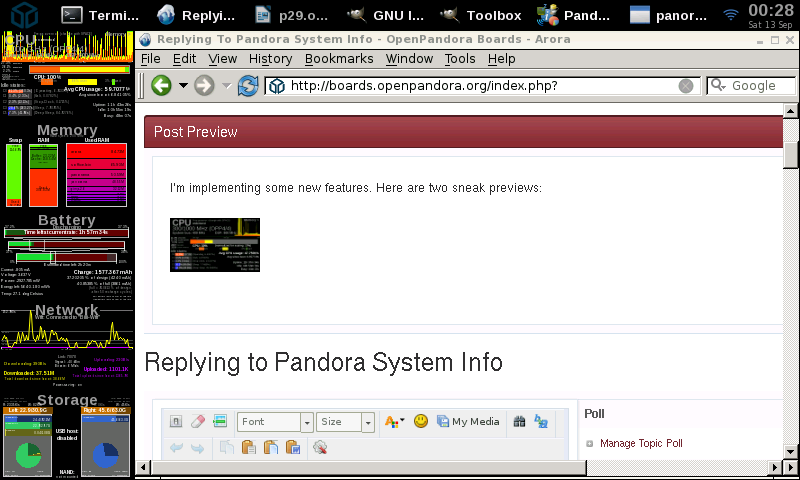
Task: Click the binoculars find icon in editor
Action: [x=520, y=422]
